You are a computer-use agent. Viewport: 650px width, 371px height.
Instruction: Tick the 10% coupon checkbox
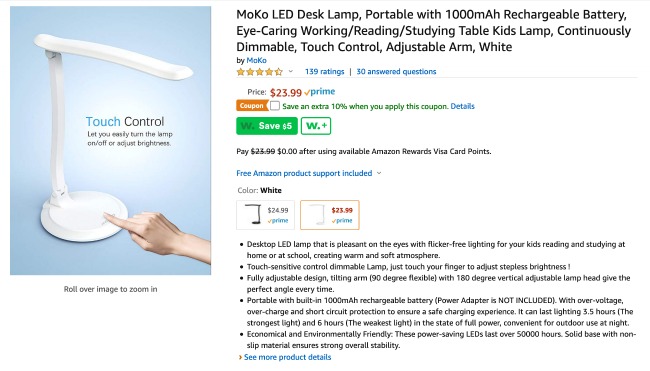pyautogui.click(x=275, y=106)
